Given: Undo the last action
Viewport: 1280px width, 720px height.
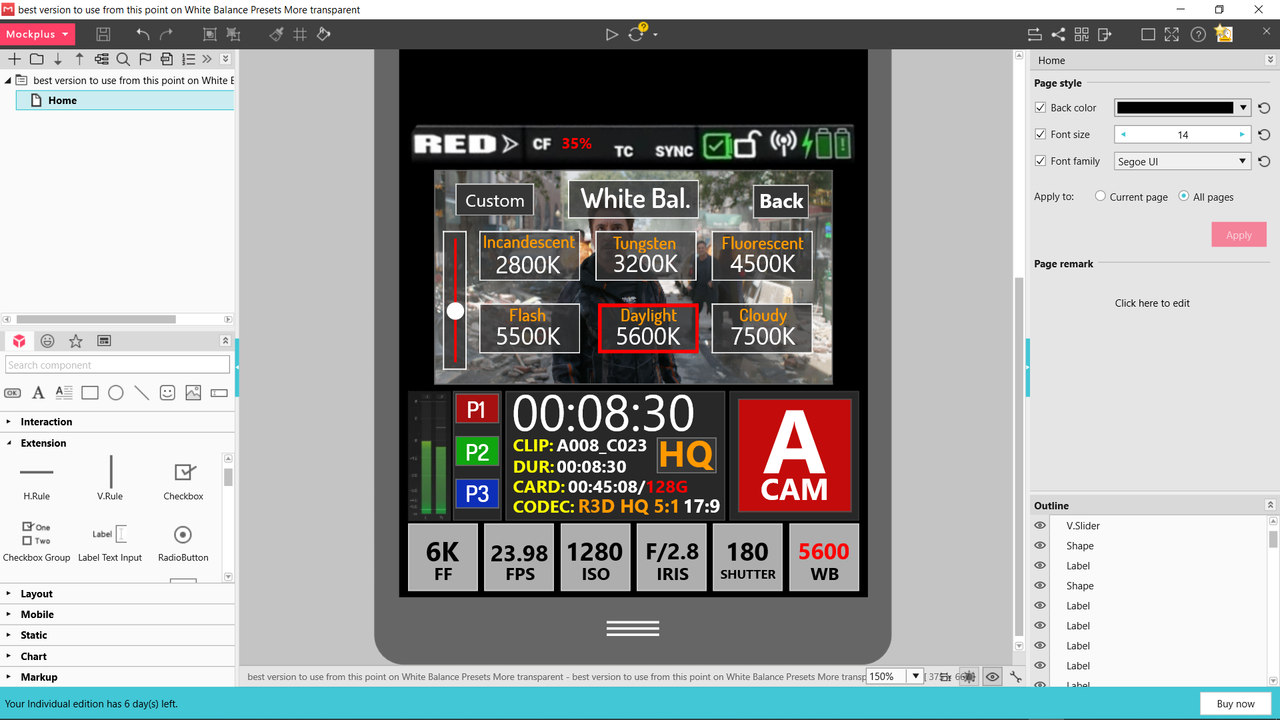Looking at the screenshot, I should 143,34.
